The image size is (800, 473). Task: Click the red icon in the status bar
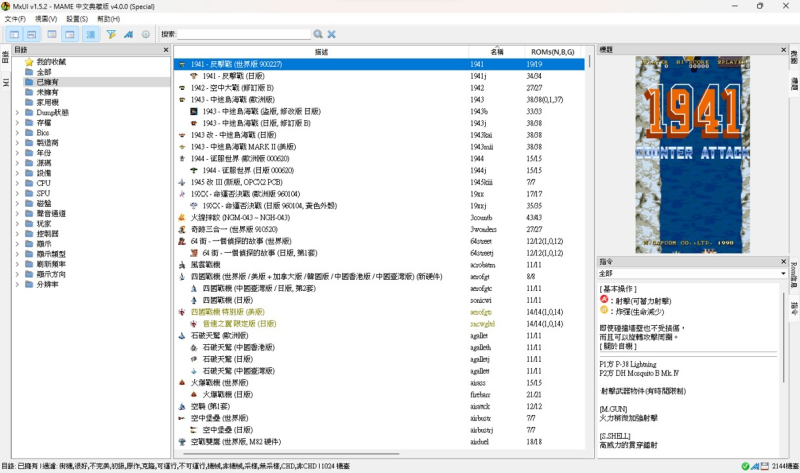[765, 466]
